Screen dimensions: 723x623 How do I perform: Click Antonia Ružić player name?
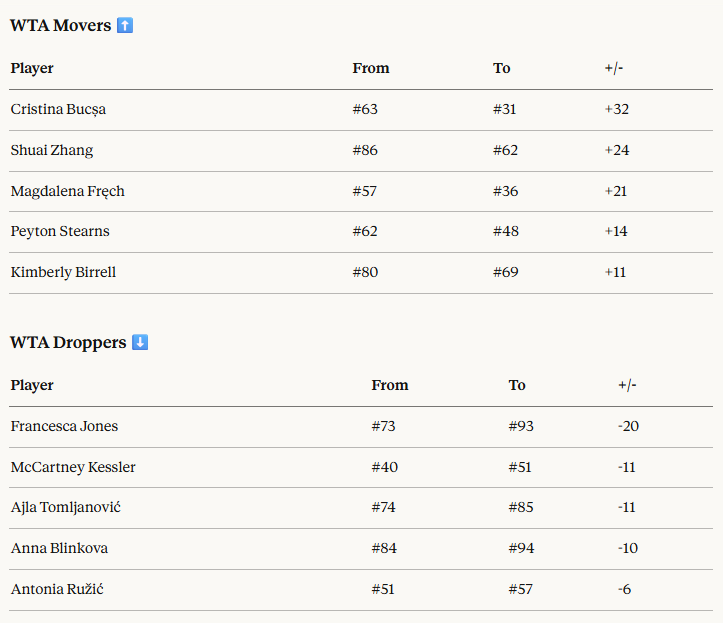click(x=57, y=589)
